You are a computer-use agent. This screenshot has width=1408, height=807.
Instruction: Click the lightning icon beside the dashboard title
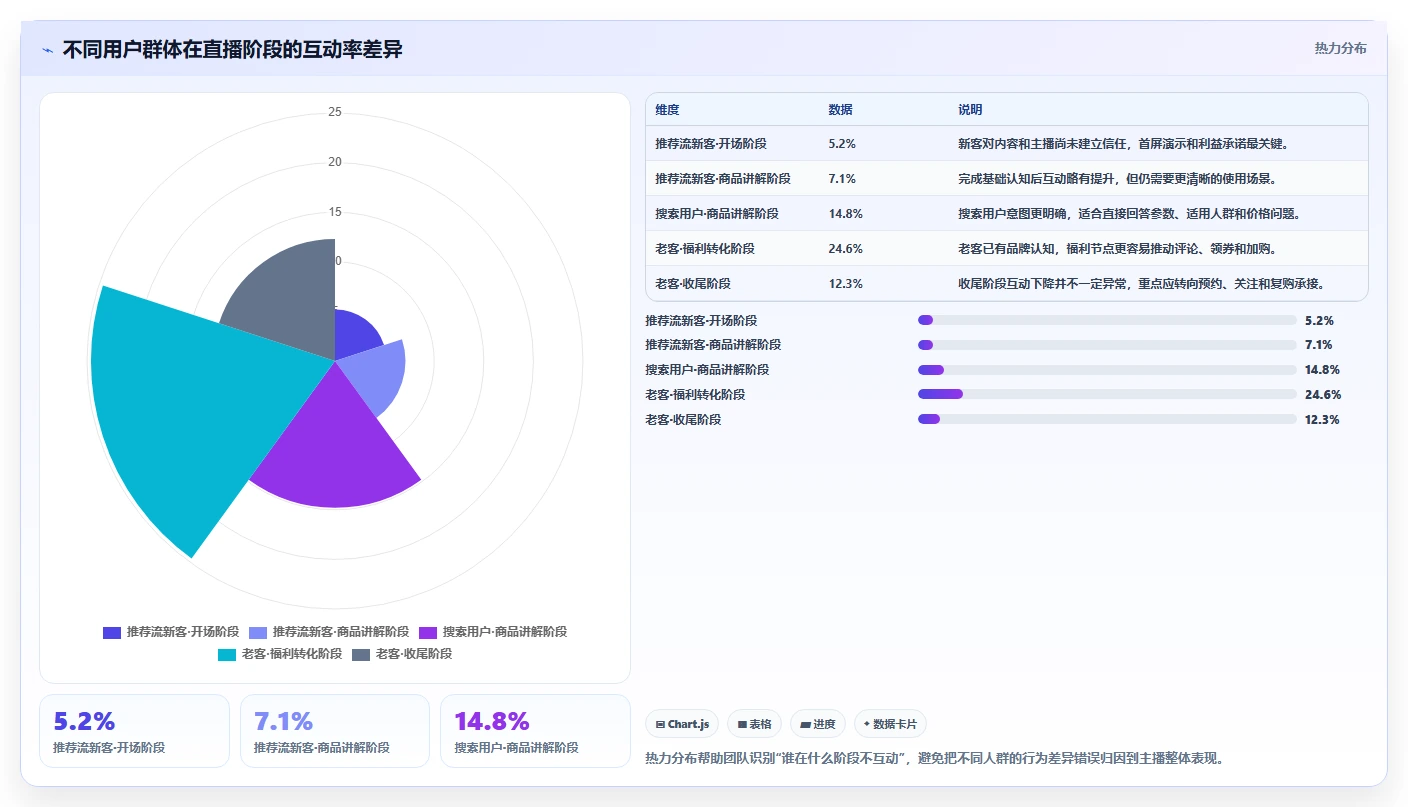tap(48, 50)
